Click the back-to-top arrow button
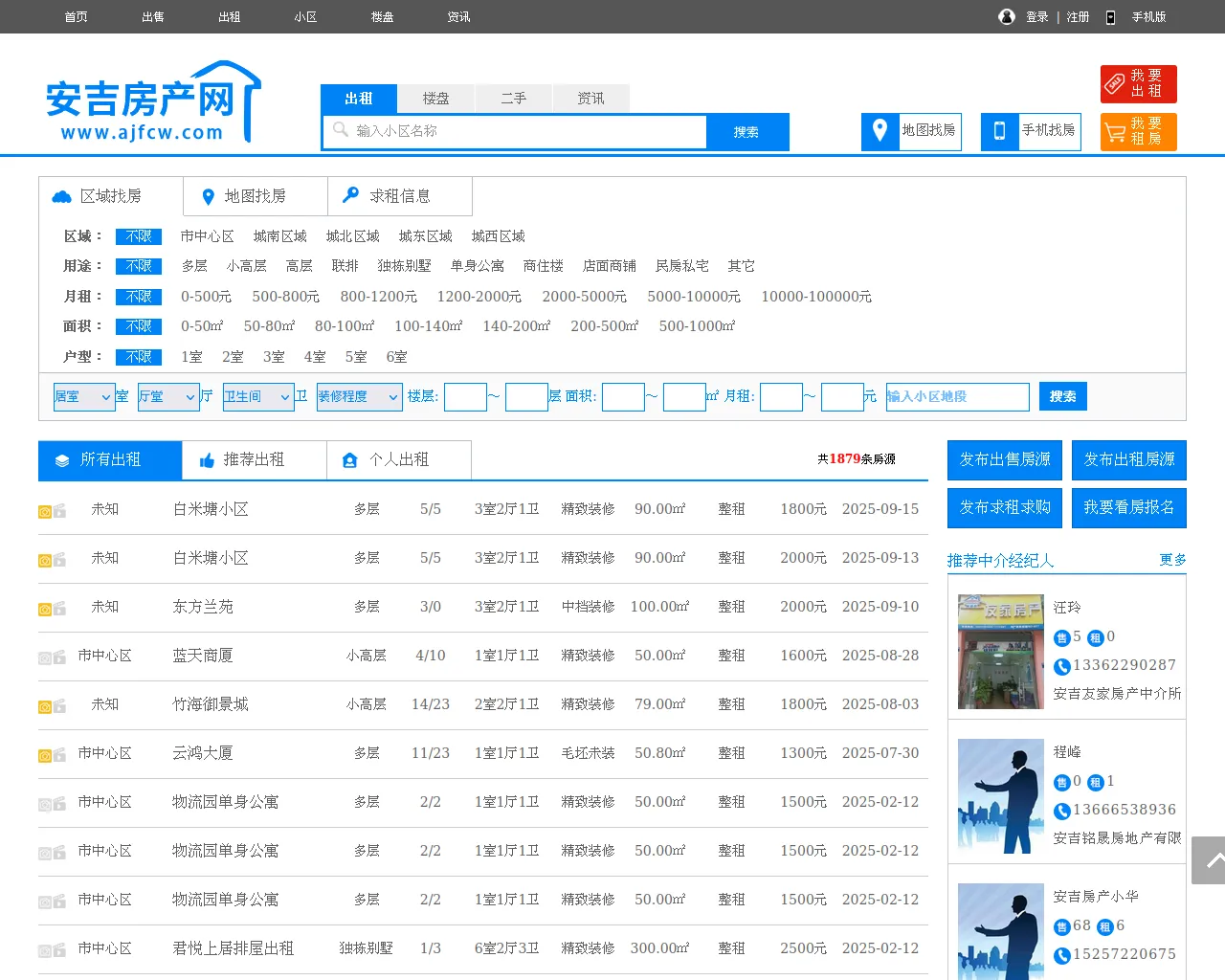 [1210, 860]
